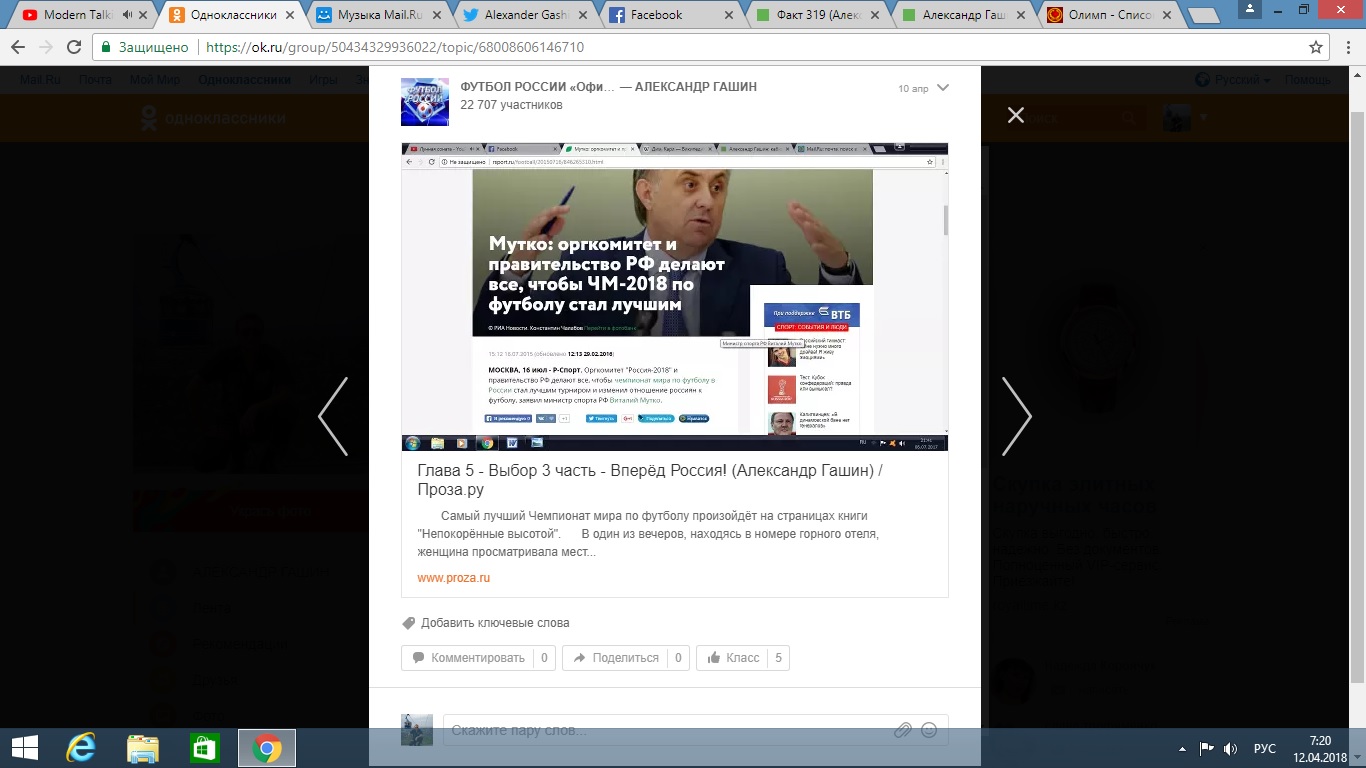Go to the next post with the right arrow
This screenshot has height=768, width=1366.
tap(1017, 416)
